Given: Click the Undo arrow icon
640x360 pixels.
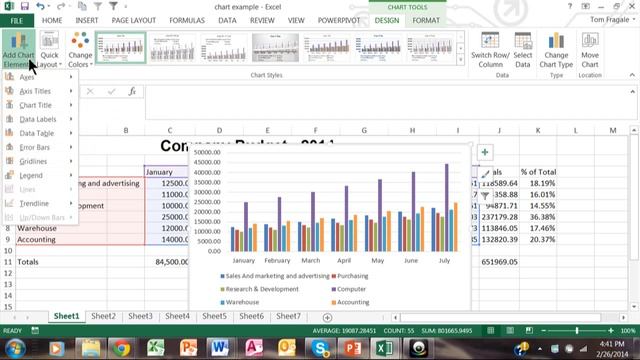Looking at the screenshot, I should point(40,7).
